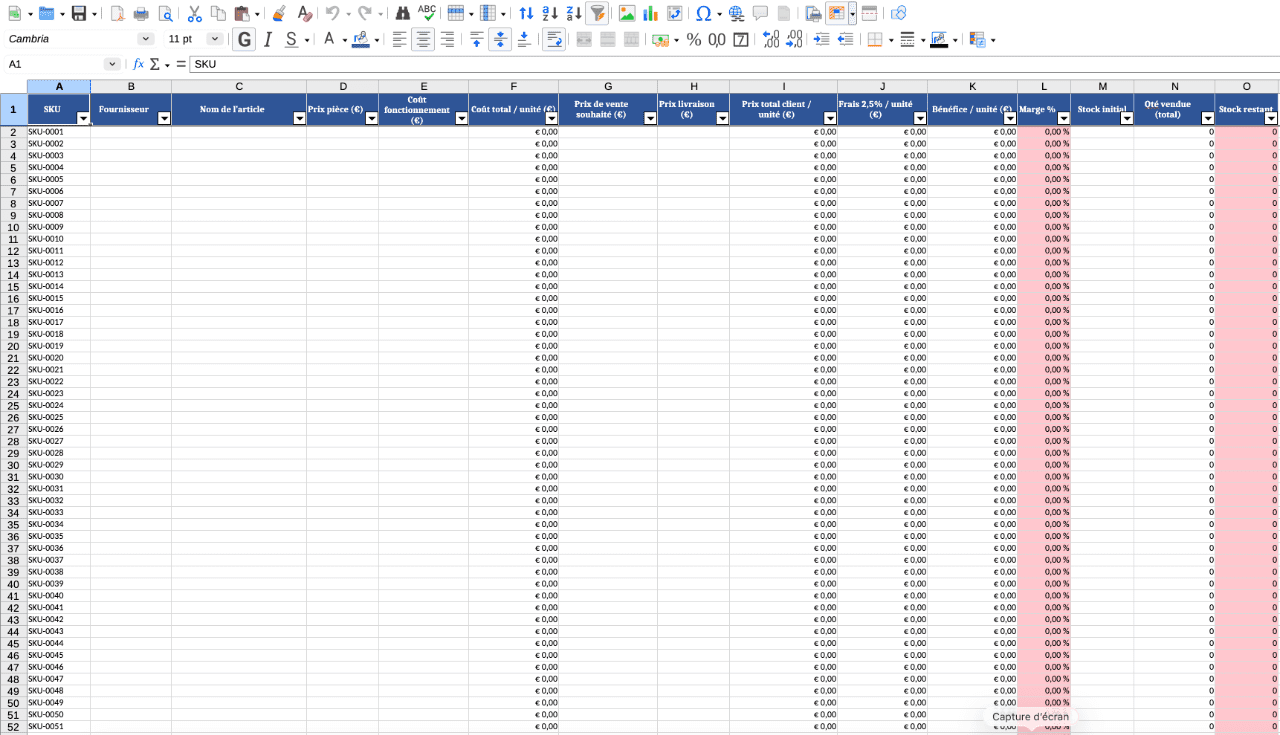Click the Clone Formatting paintbrush icon
The height and width of the screenshot is (735, 1280).
[280, 13]
